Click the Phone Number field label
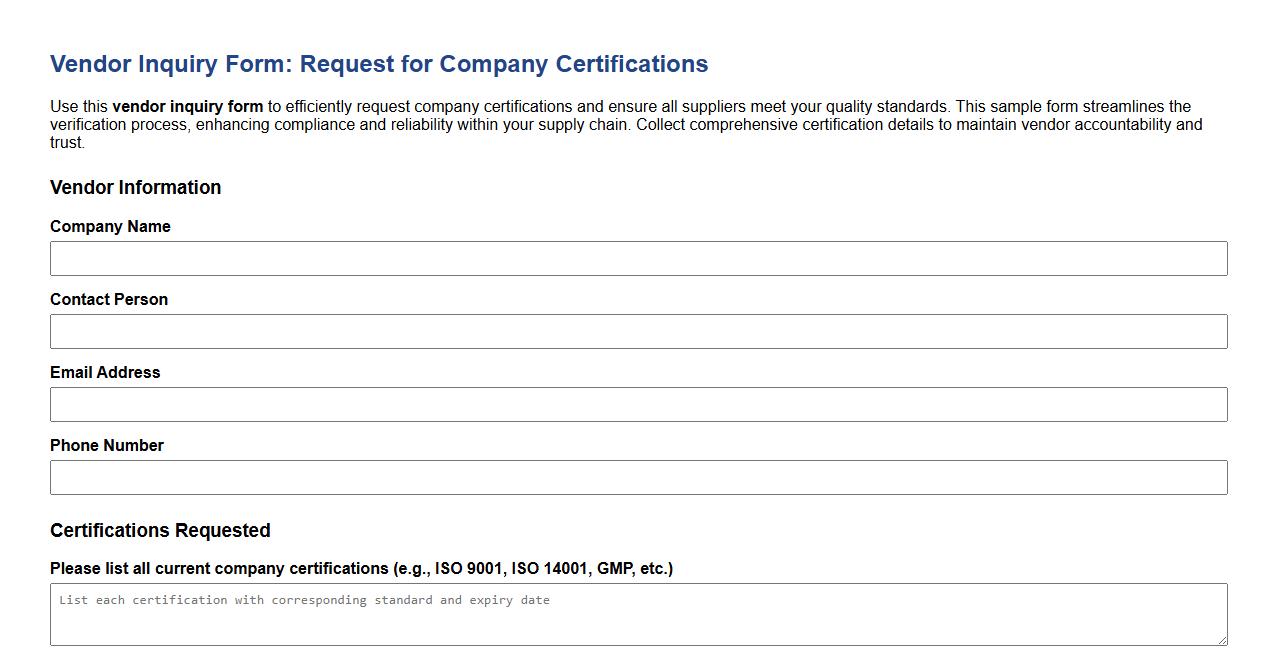The height and width of the screenshot is (650, 1278). (106, 445)
